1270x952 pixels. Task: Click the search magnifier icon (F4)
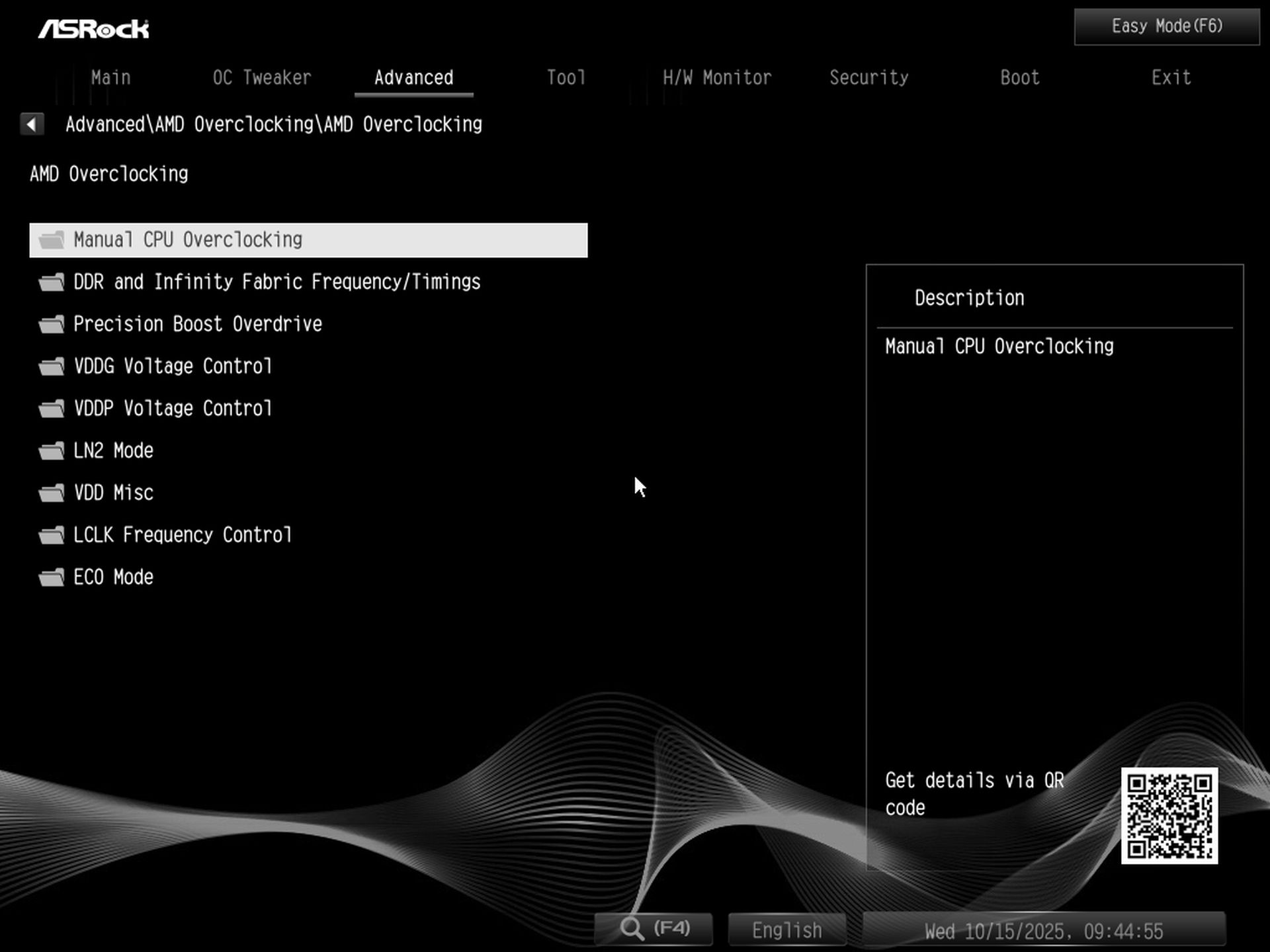coord(633,928)
